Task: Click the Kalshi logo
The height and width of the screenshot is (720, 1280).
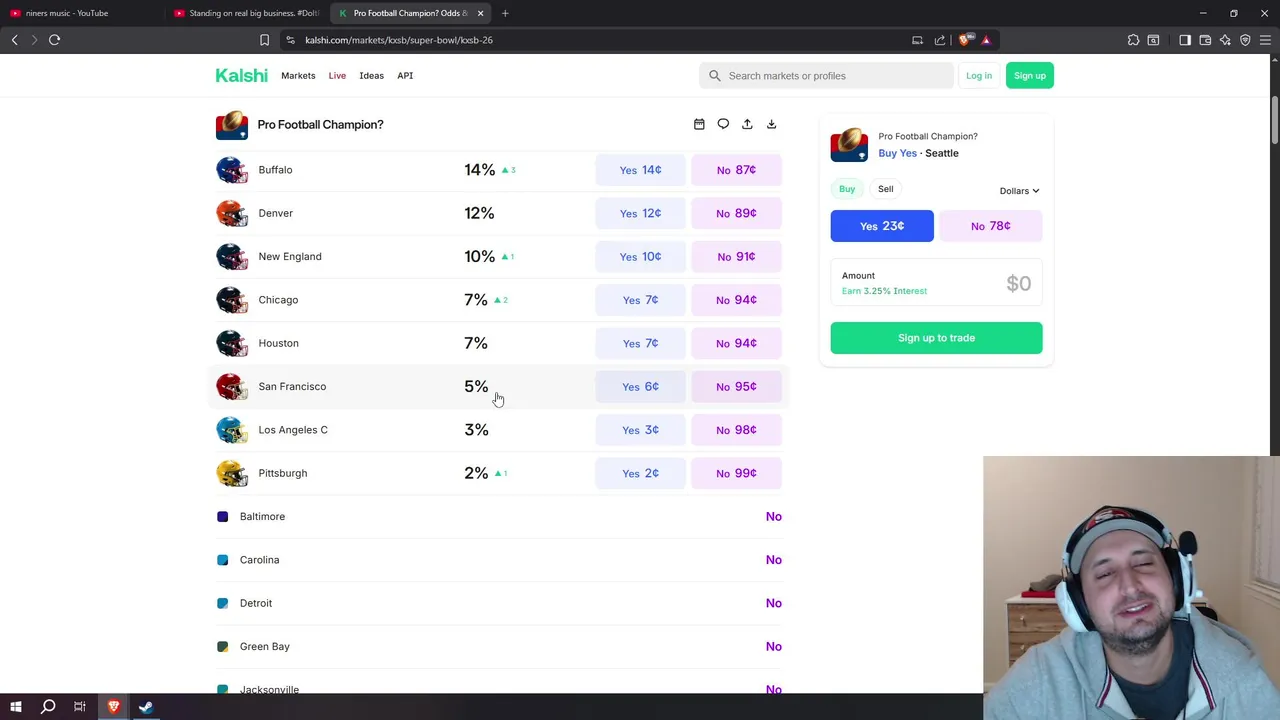Action: (x=241, y=76)
